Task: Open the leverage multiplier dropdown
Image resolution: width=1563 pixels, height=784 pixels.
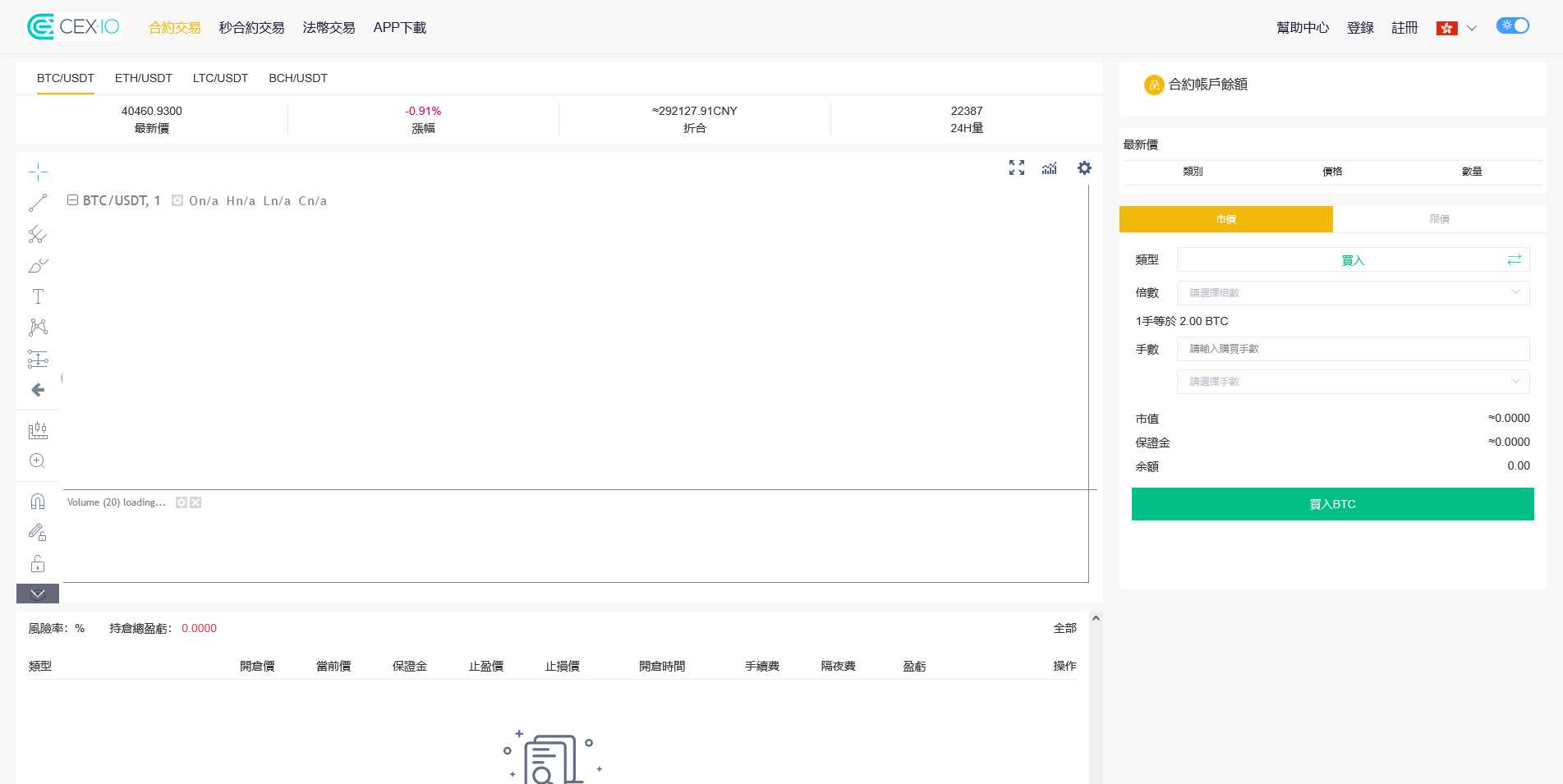Action: coord(1353,293)
